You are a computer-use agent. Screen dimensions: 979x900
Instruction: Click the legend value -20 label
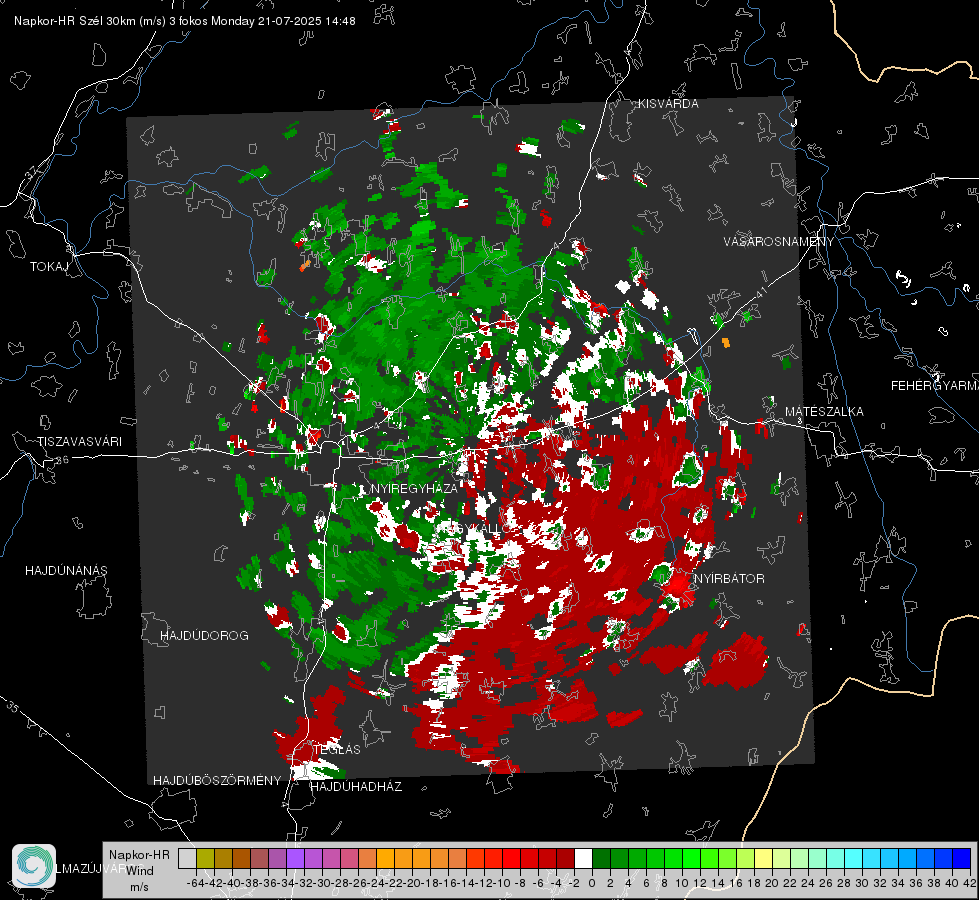pos(412,883)
